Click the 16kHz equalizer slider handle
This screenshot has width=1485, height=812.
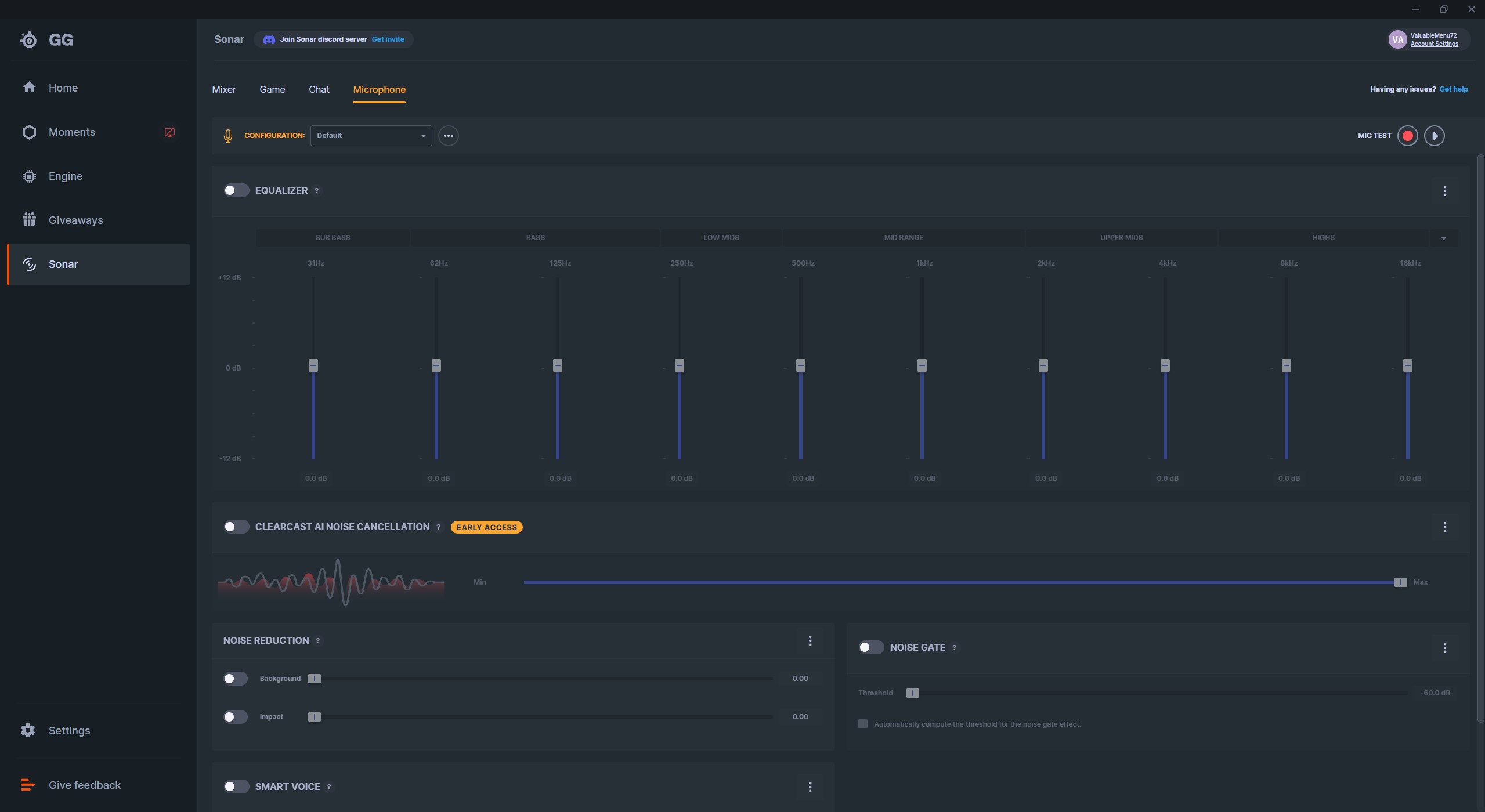click(x=1407, y=365)
